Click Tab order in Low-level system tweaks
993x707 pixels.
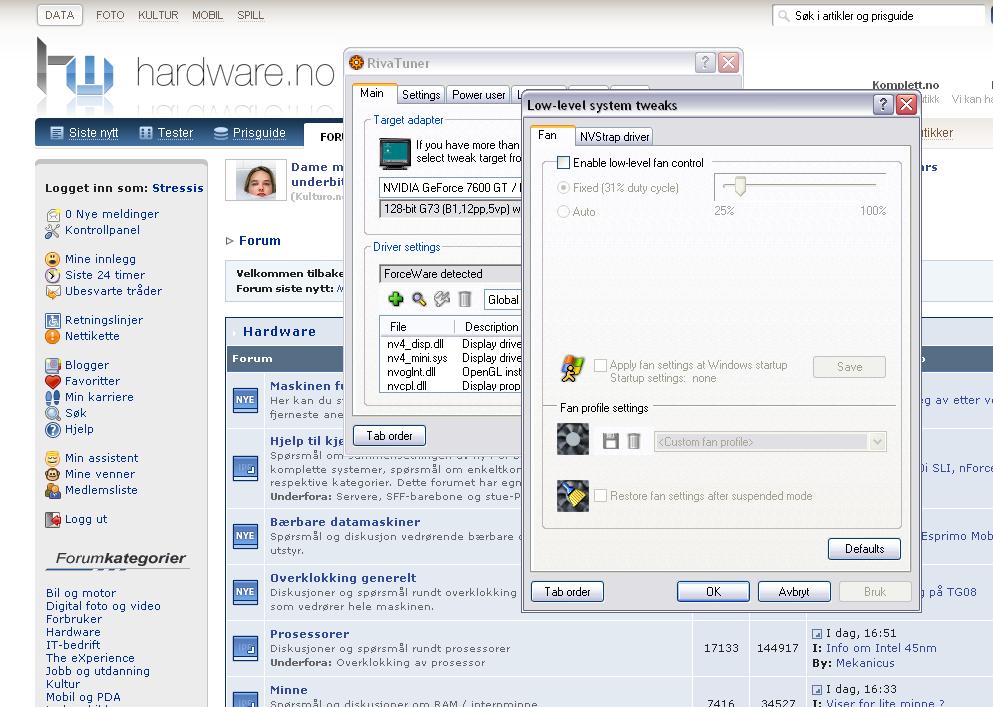pos(567,591)
